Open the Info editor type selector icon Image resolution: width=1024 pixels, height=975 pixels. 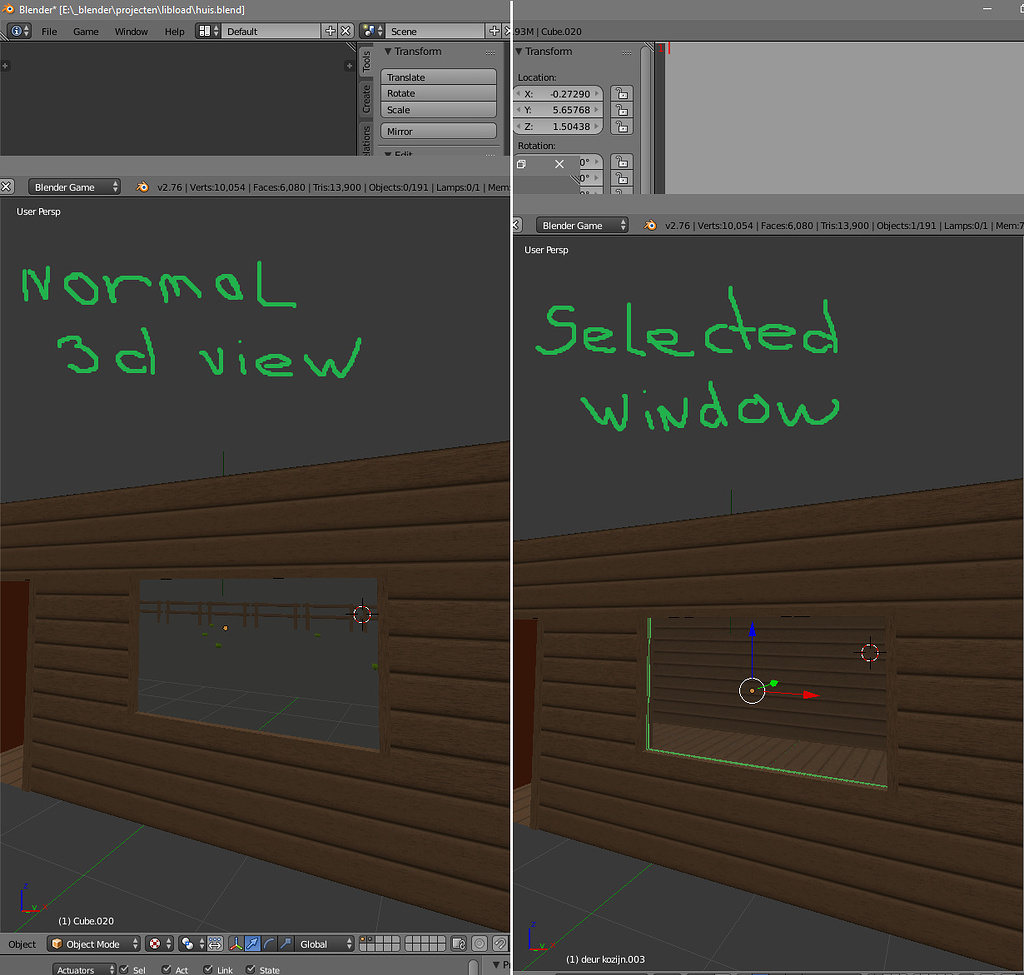19,31
